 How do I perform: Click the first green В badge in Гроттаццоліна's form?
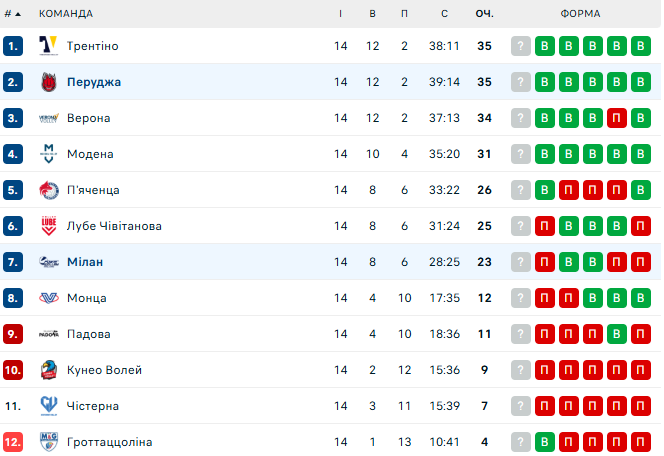pyautogui.click(x=545, y=442)
